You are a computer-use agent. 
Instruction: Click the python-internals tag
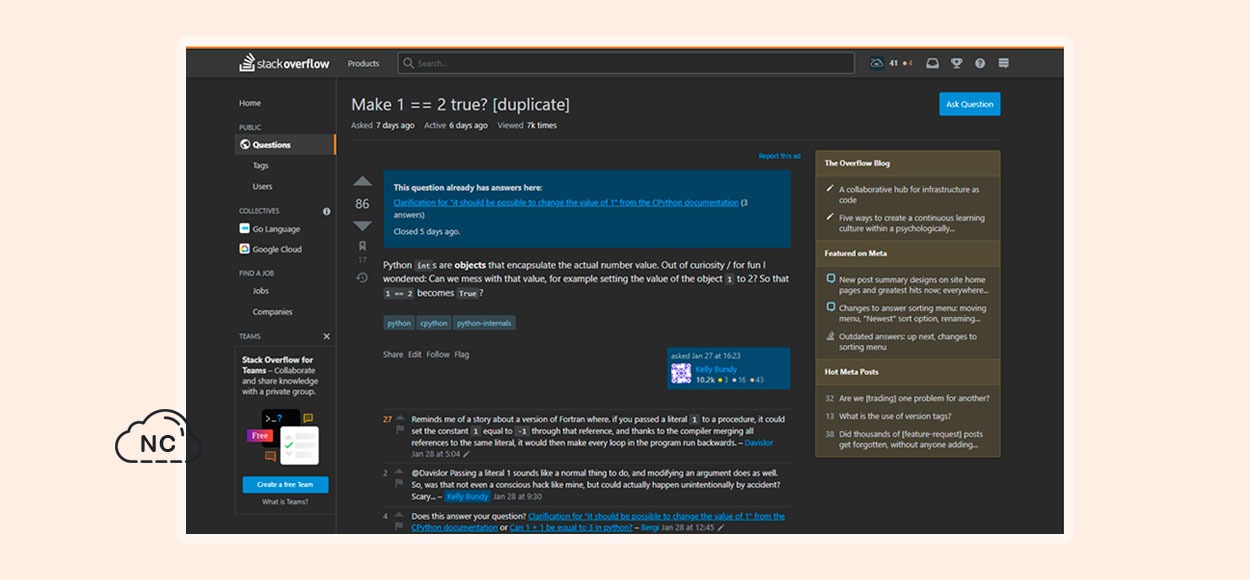pos(485,323)
